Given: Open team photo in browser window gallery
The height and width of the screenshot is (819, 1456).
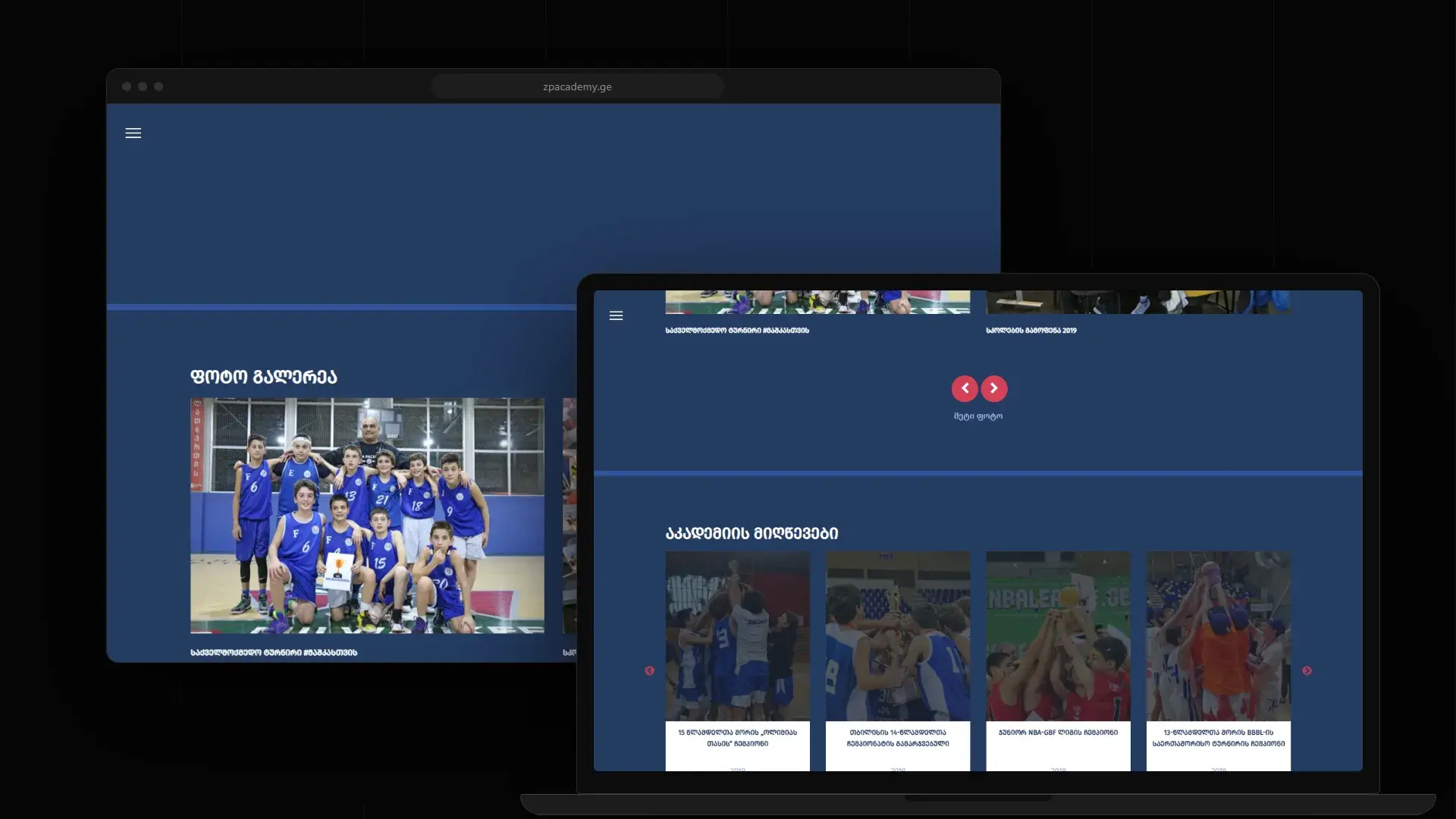Looking at the screenshot, I should 367,516.
